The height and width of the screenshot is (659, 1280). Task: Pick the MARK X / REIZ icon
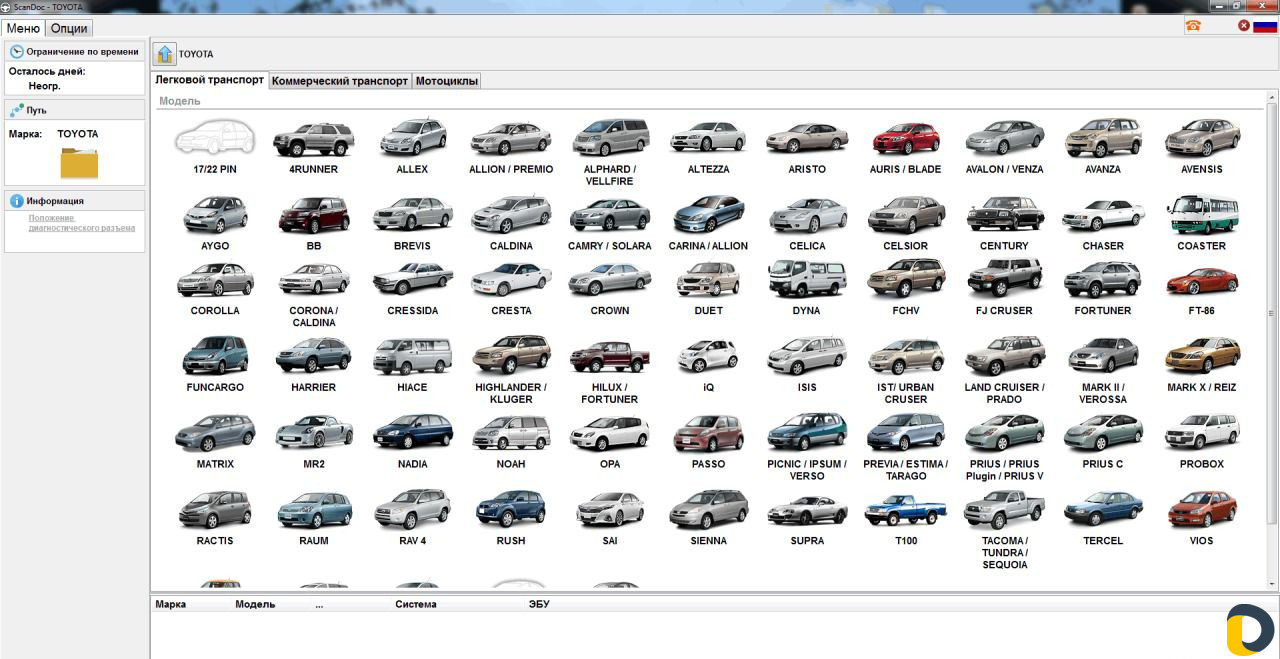pos(1202,356)
